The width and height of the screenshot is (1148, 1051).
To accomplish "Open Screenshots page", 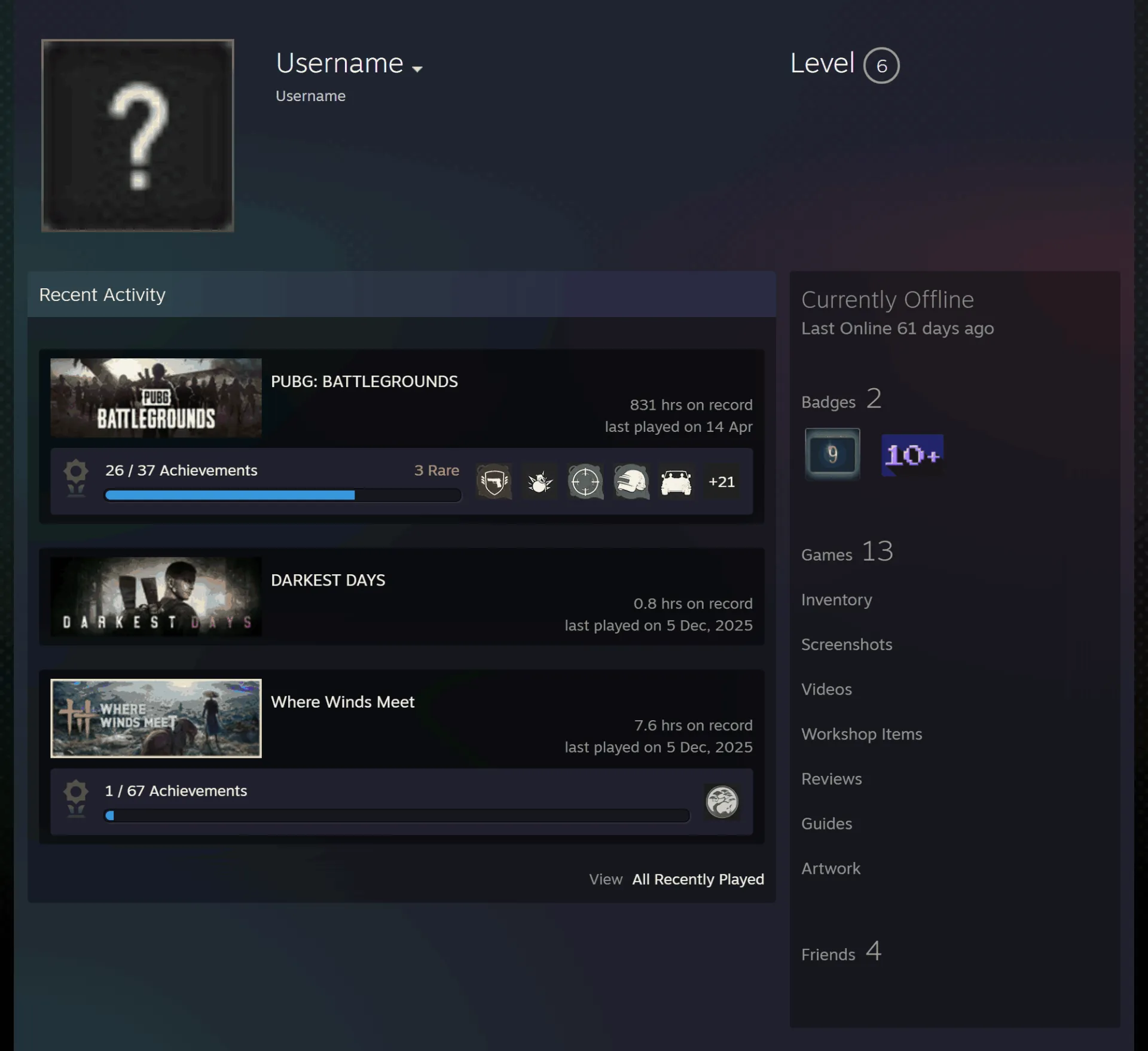I will (847, 644).
